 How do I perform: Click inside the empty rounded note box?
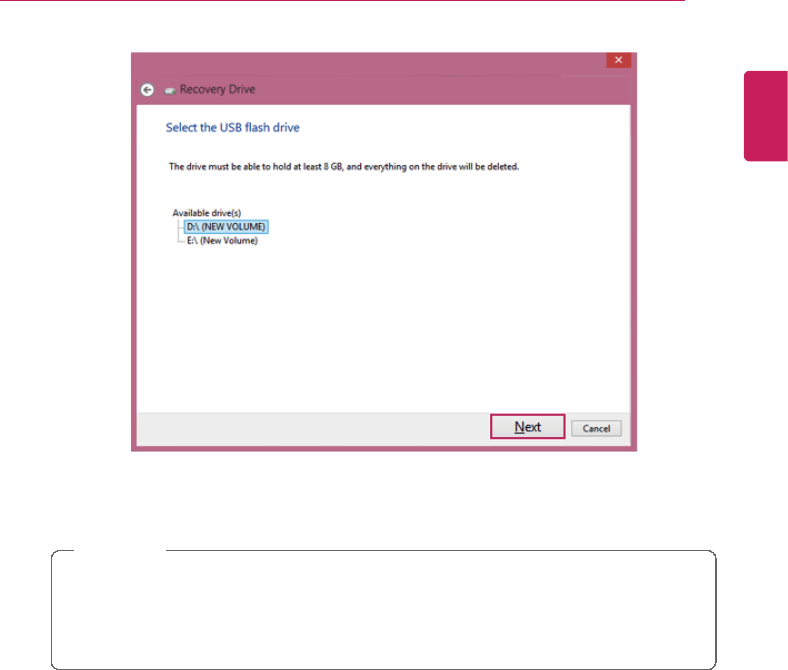click(383, 610)
